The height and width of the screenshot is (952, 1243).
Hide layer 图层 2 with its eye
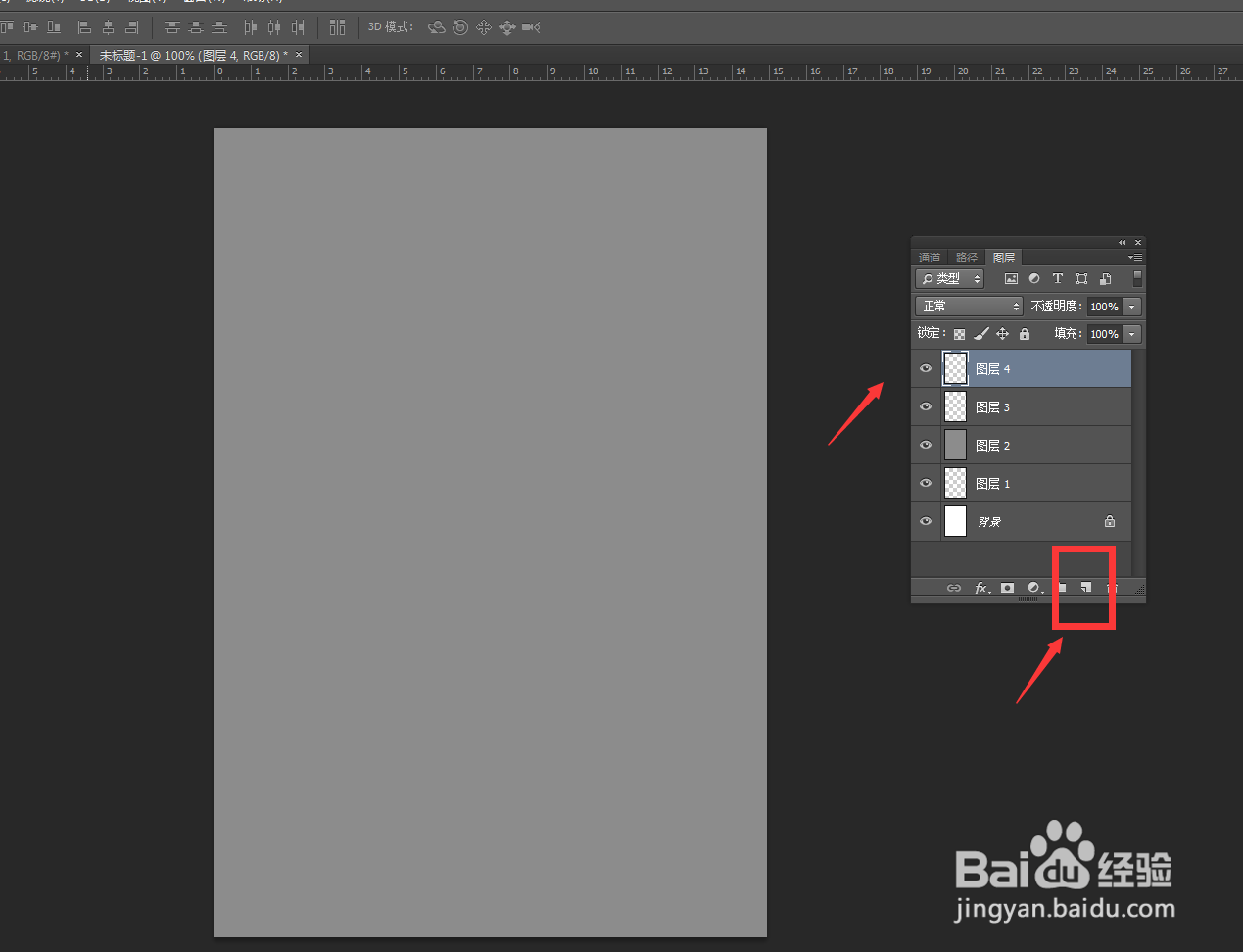pos(926,446)
